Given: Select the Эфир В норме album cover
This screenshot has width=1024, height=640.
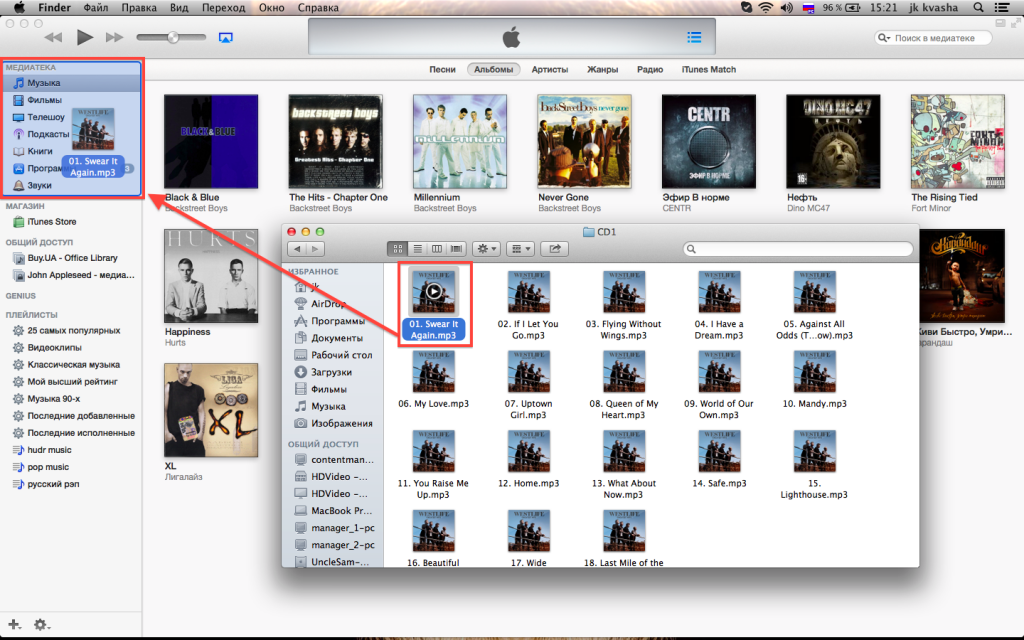Looking at the screenshot, I should (x=709, y=141).
